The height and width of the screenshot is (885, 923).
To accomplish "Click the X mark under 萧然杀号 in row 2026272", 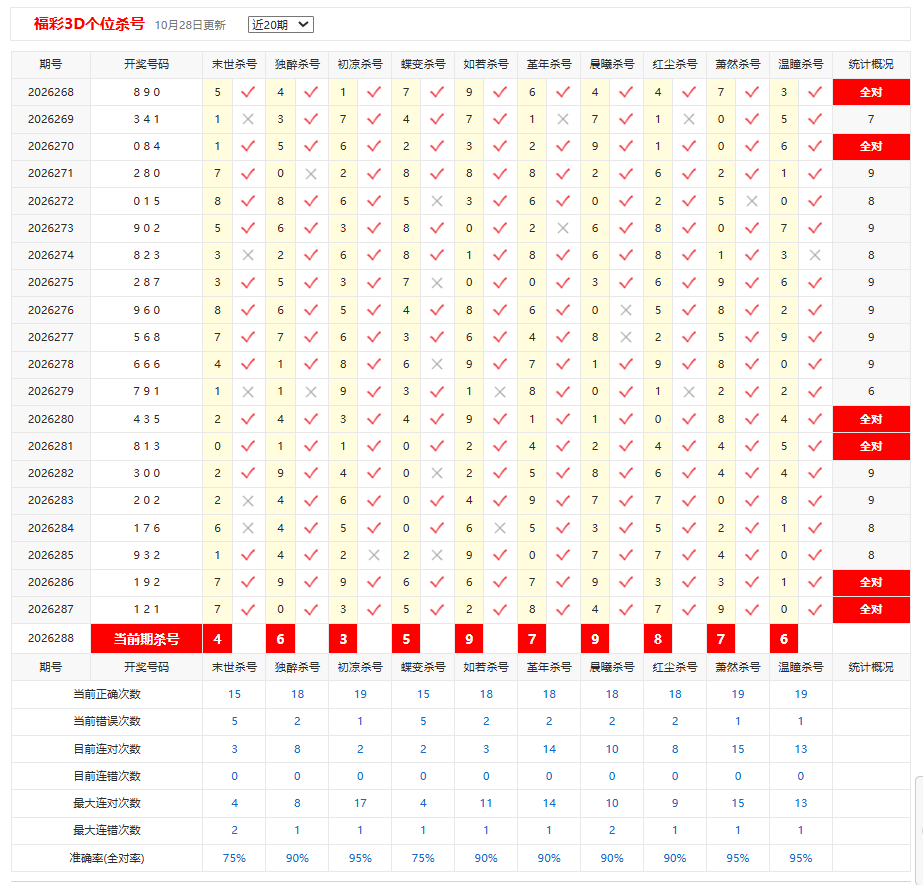I will click(752, 201).
